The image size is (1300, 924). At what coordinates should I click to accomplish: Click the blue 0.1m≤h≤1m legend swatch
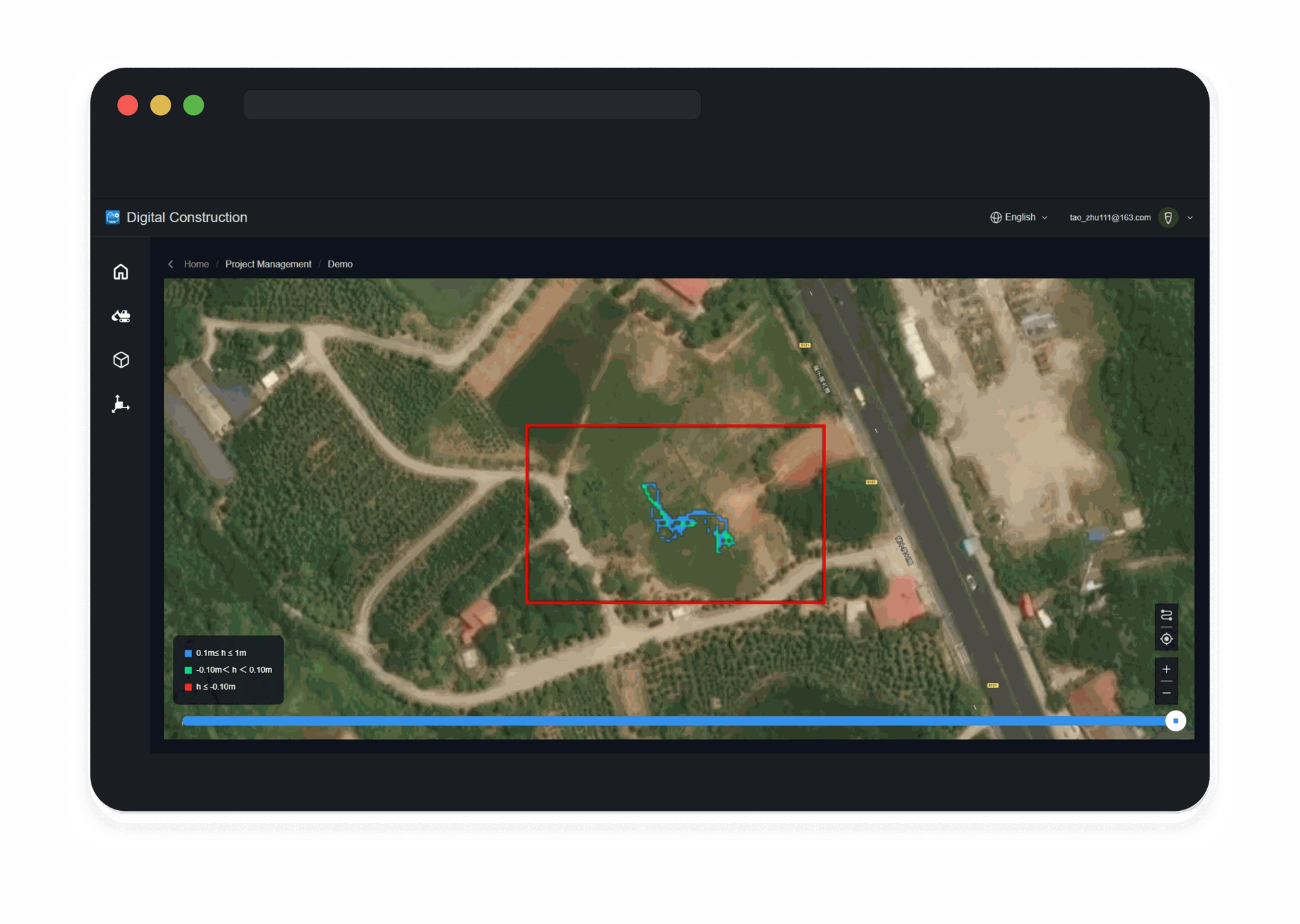pos(188,653)
